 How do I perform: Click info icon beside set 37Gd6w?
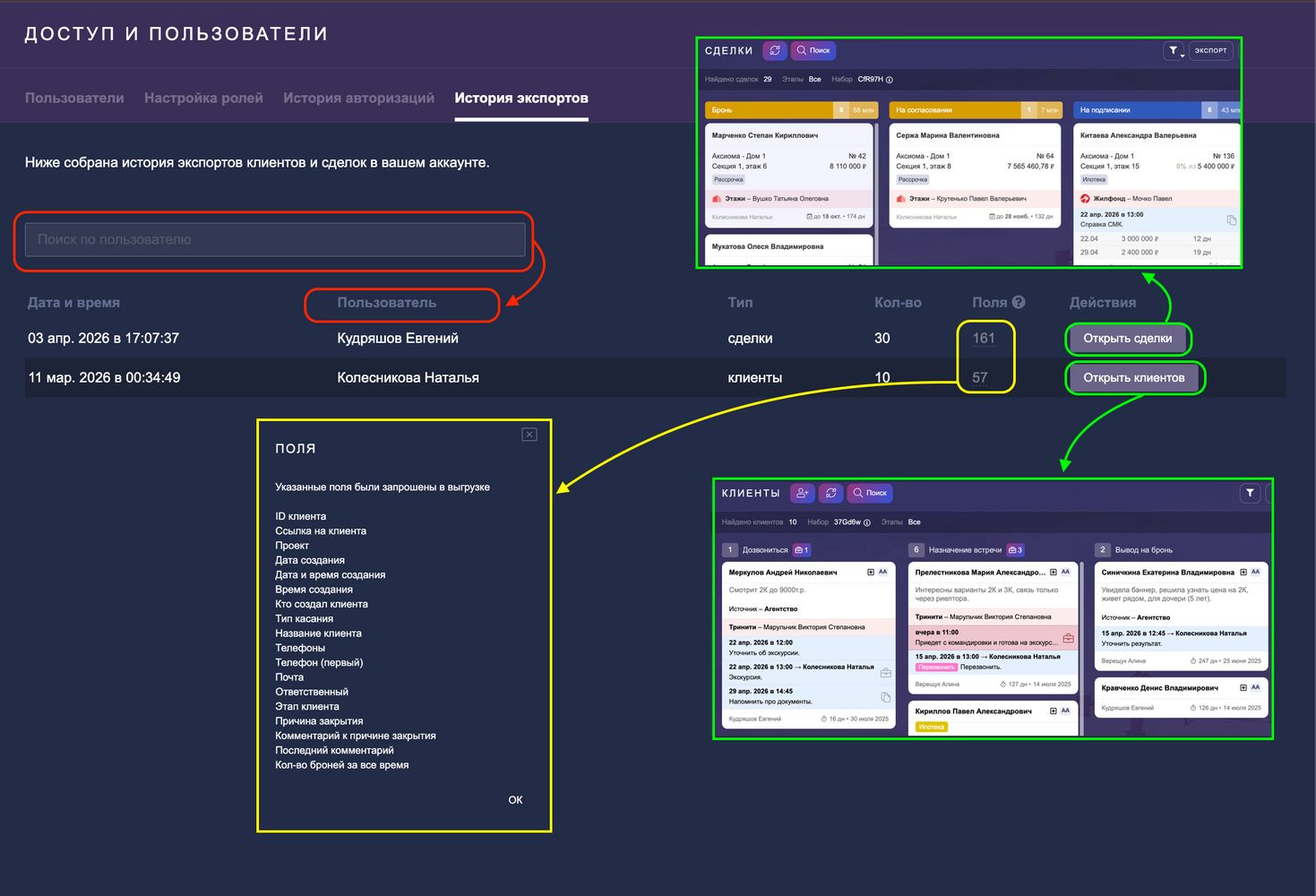(x=867, y=522)
